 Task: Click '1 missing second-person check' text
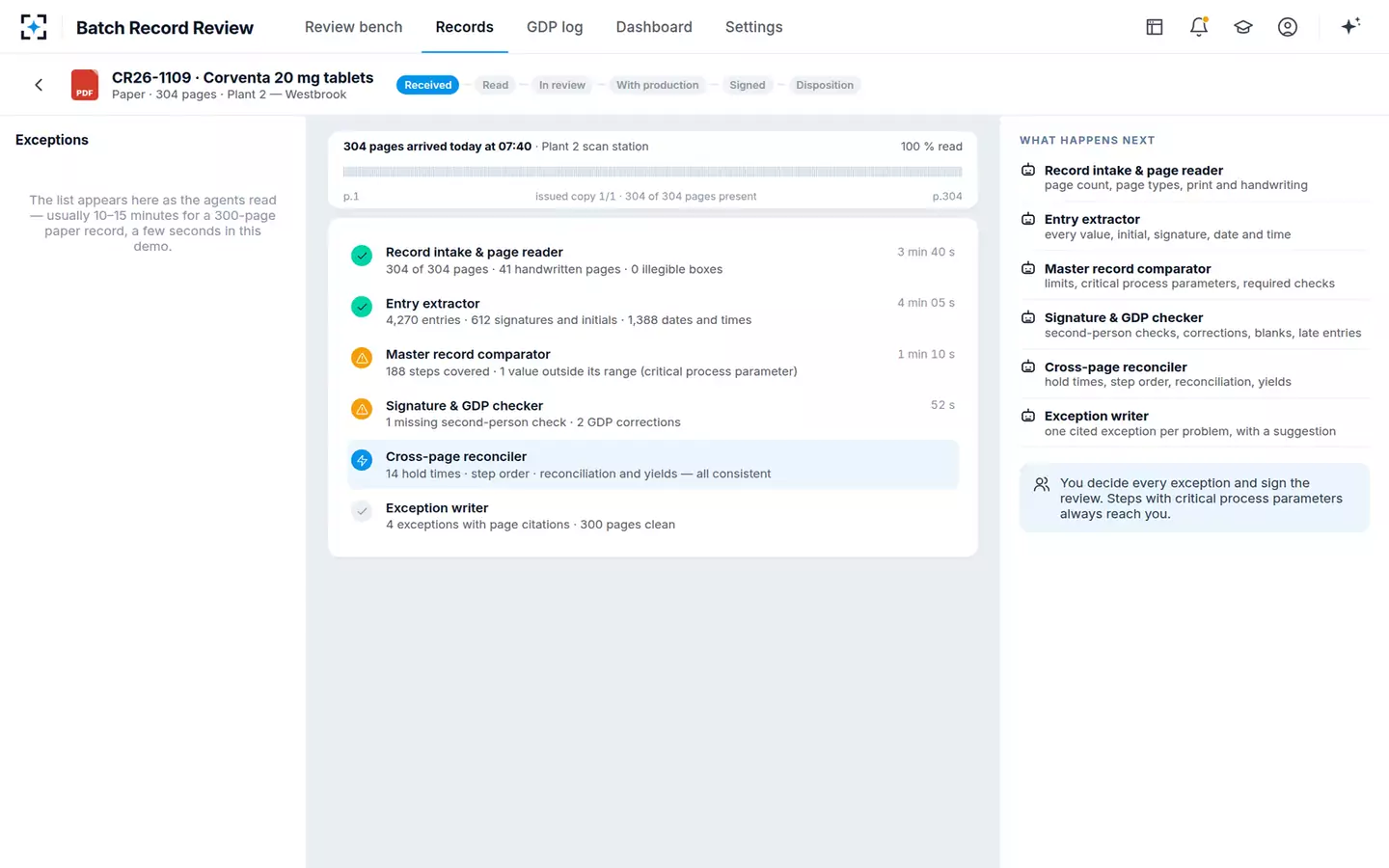(x=477, y=422)
